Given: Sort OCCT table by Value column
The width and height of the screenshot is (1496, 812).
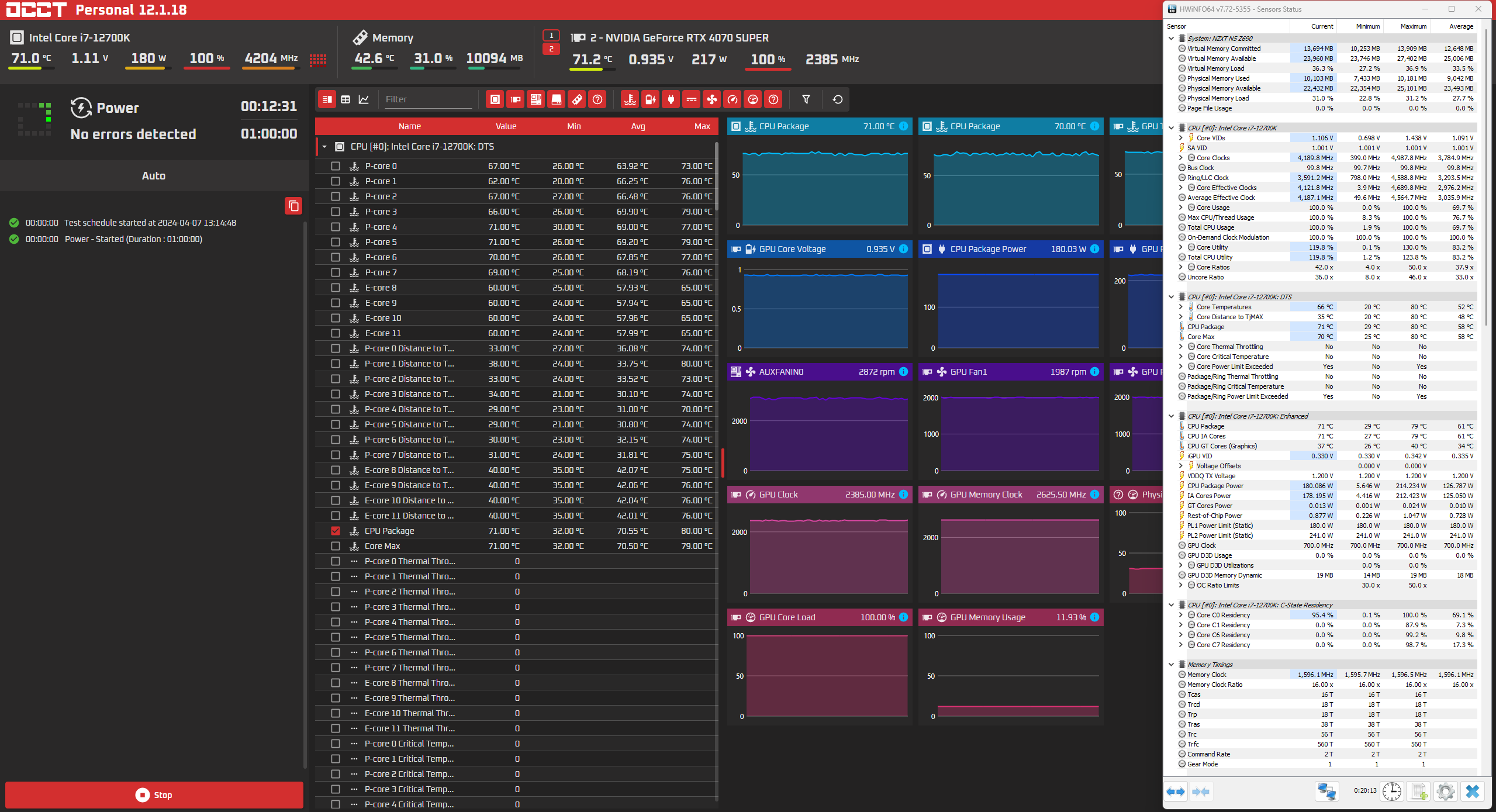Looking at the screenshot, I should pyautogui.click(x=506, y=126).
